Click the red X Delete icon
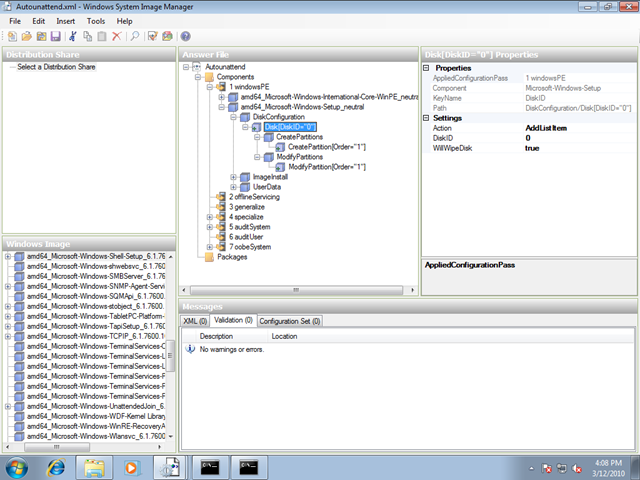The height and width of the screenshot is (480, 640). [117, 36]
